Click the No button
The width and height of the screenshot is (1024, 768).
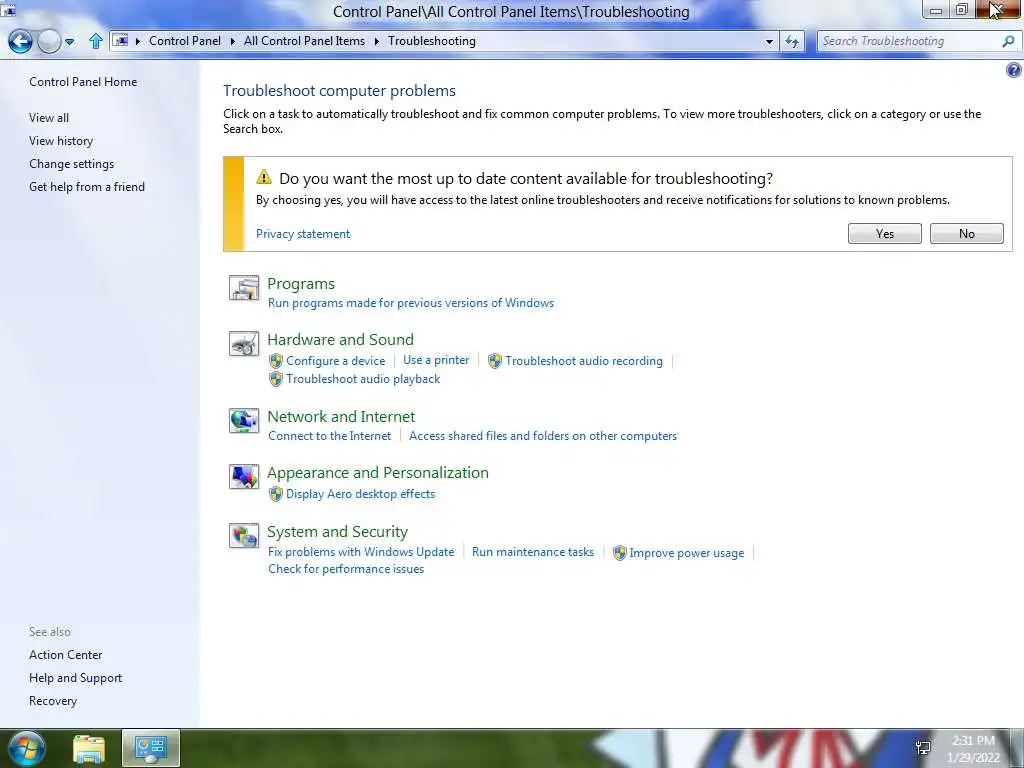click(967, 234)
